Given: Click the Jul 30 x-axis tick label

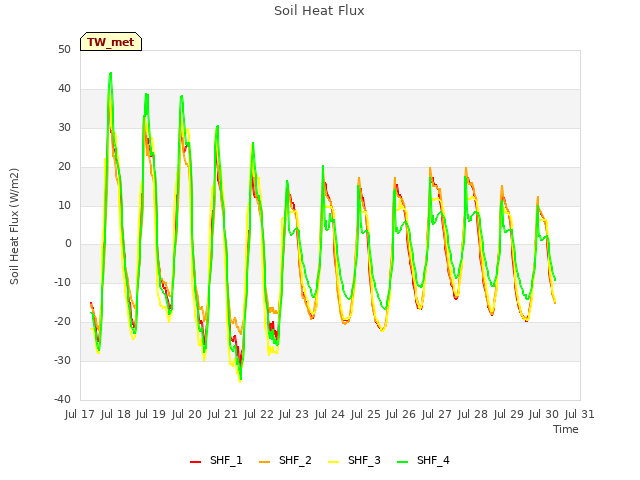Looking at the screenshot, I should pyautogui.click(x=544, y=414).
